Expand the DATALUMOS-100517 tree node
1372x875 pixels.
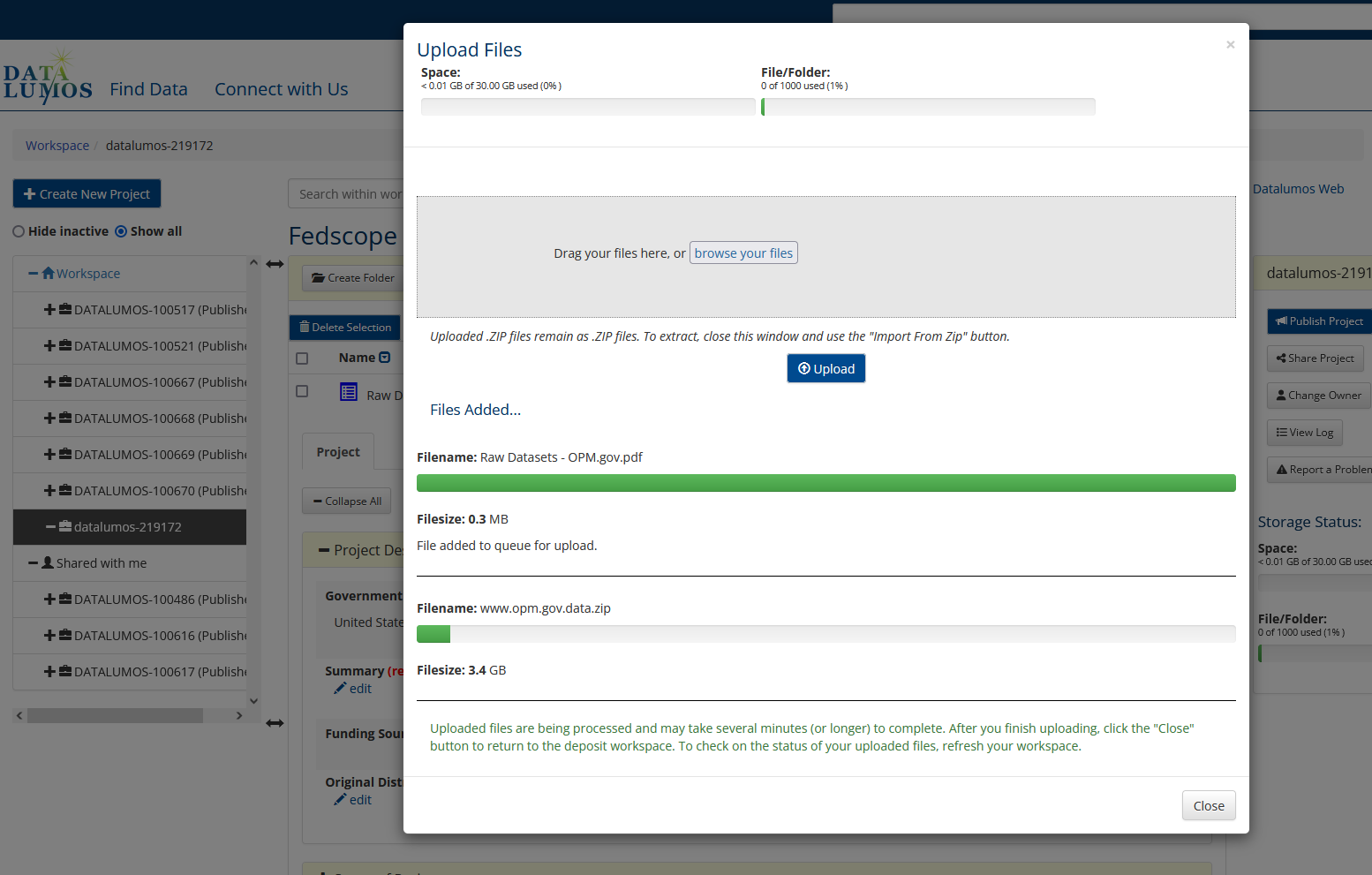tap(49, 310)
